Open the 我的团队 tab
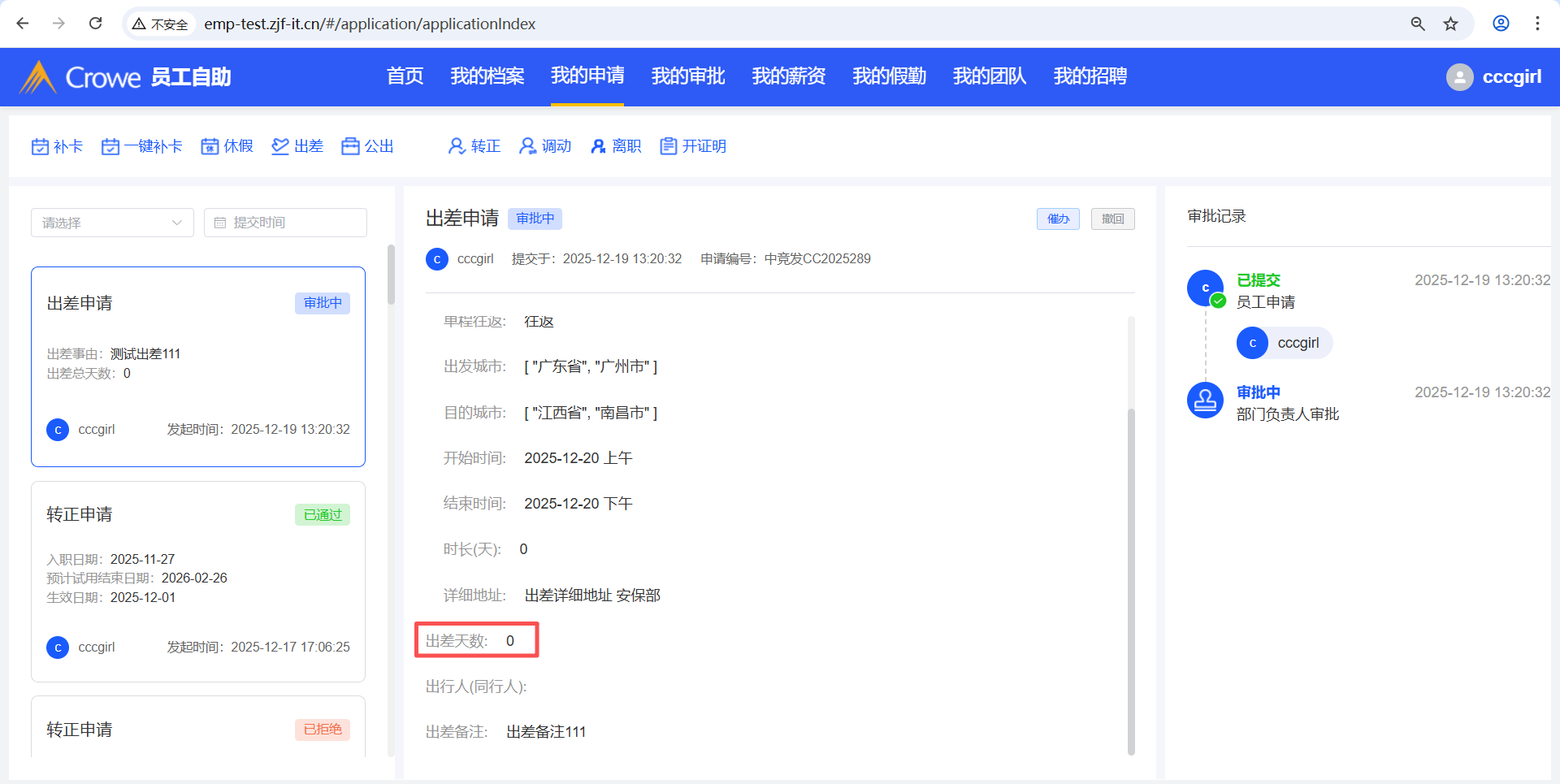The width and height of the screenshot is (1560, 784). tap(990, 76)
